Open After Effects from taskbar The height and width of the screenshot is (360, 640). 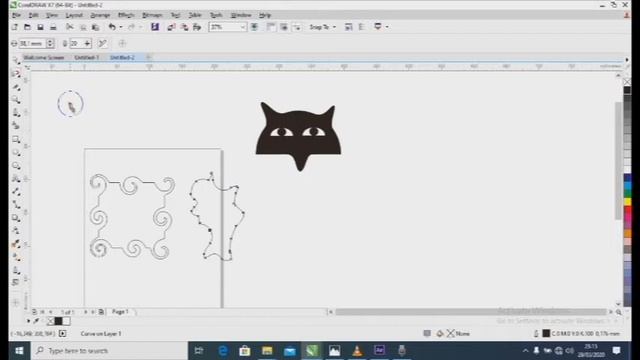380,351
